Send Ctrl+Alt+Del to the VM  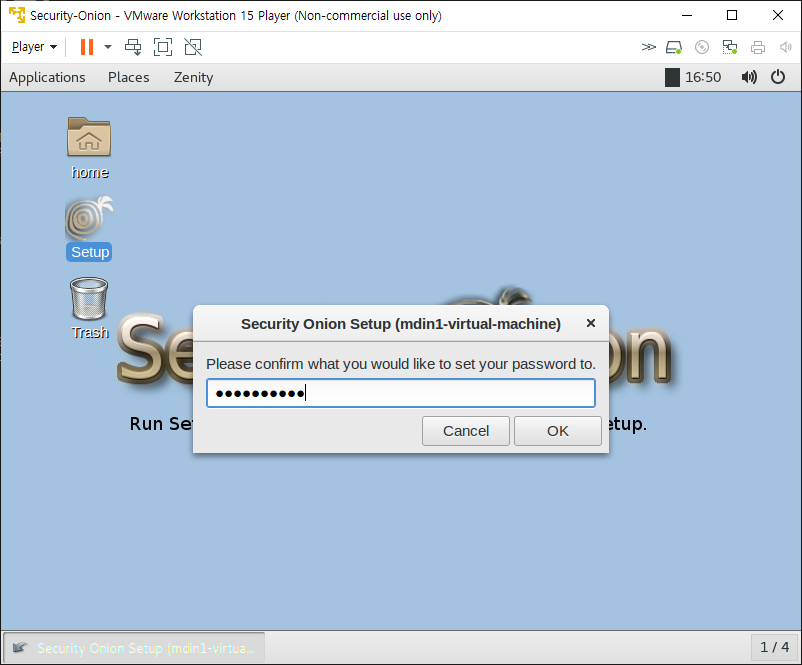point(133,47)
